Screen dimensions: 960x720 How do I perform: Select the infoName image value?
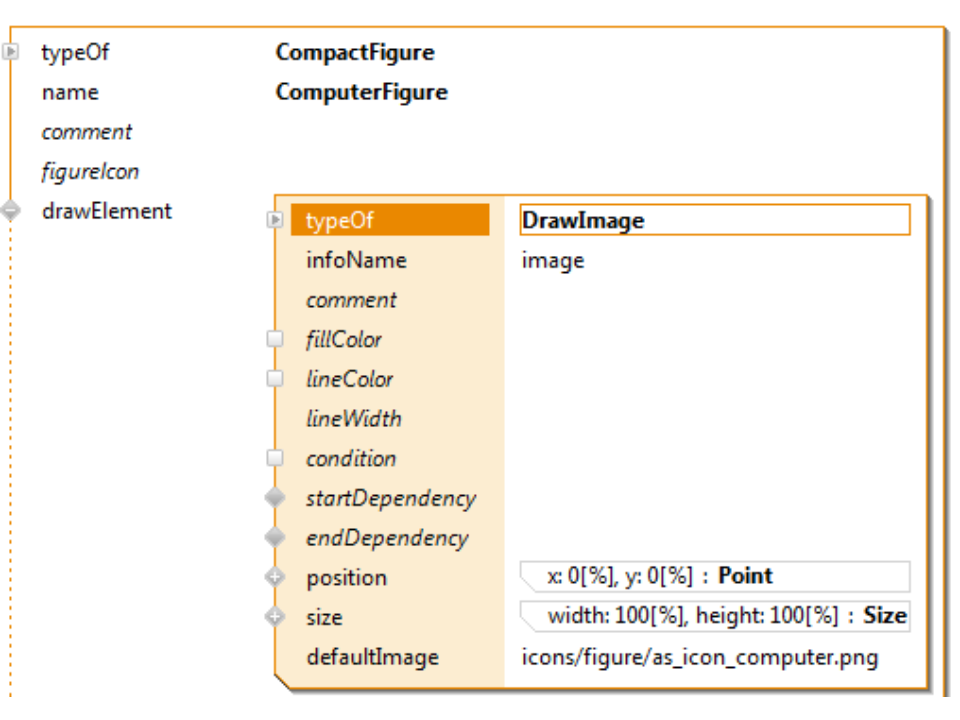click(553, 261)
